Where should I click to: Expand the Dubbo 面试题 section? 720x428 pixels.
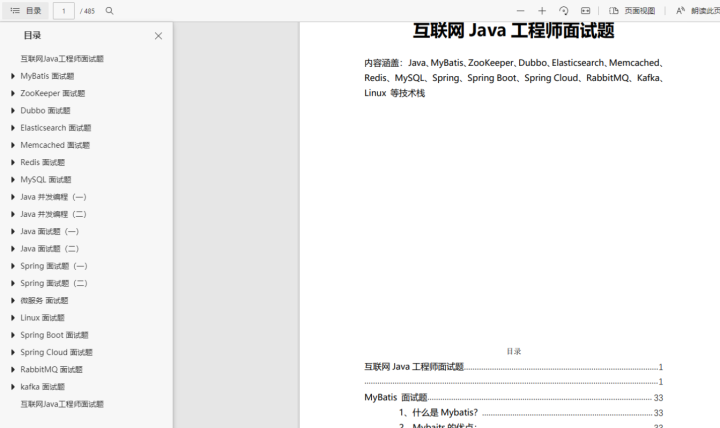coord(13,110)
